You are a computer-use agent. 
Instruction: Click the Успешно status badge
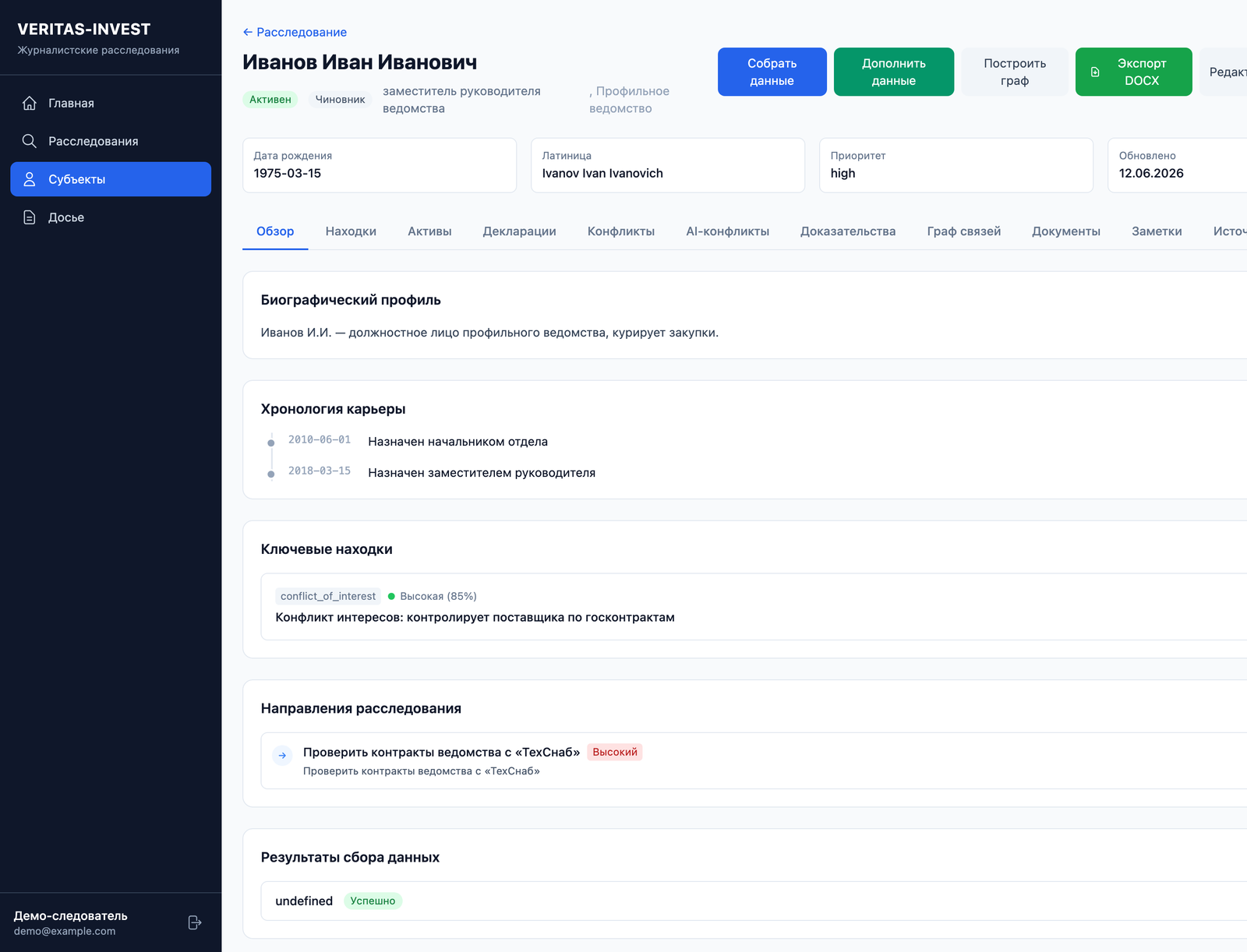tap(373, 901)
